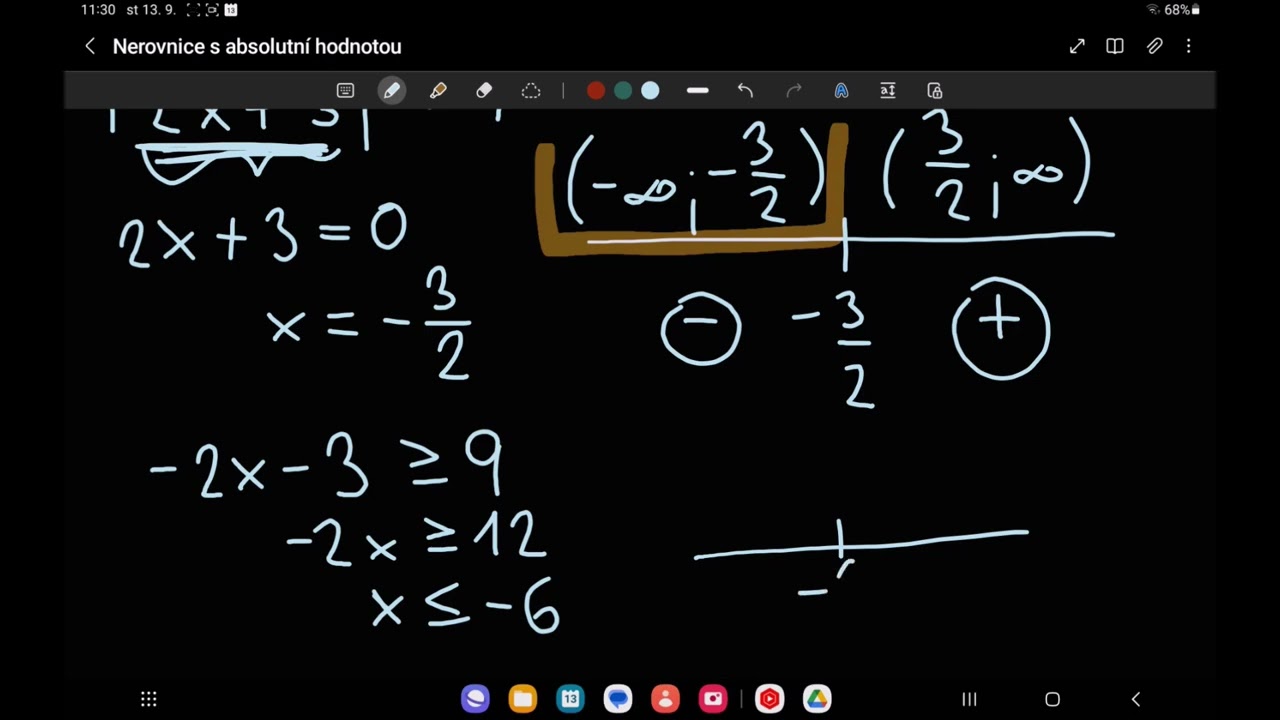Pick the red pen color
1280x720 pixels.
click(x=595, y=91)
